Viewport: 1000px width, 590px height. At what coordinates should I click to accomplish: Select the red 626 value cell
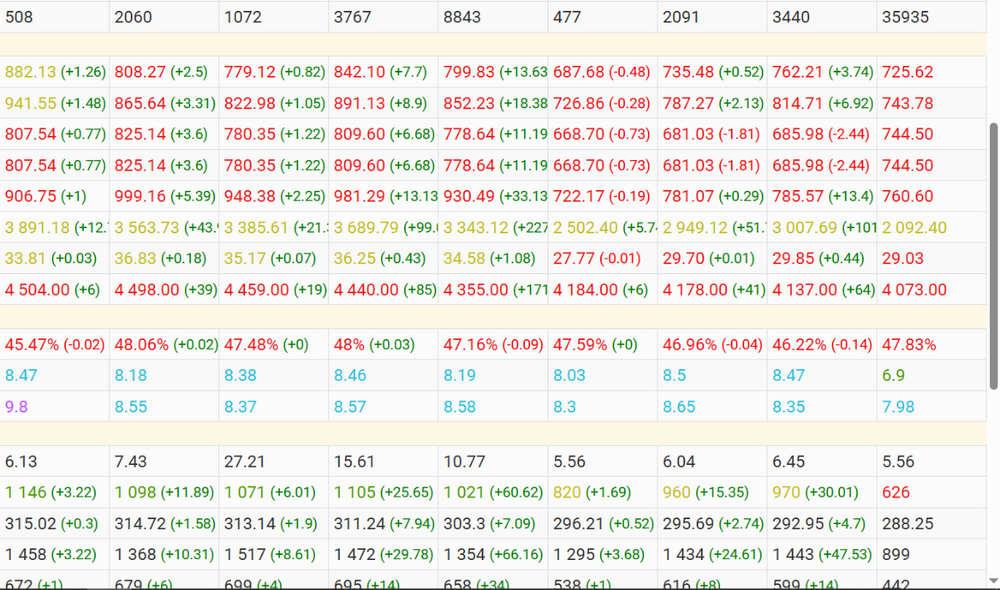tap(932, 492)
